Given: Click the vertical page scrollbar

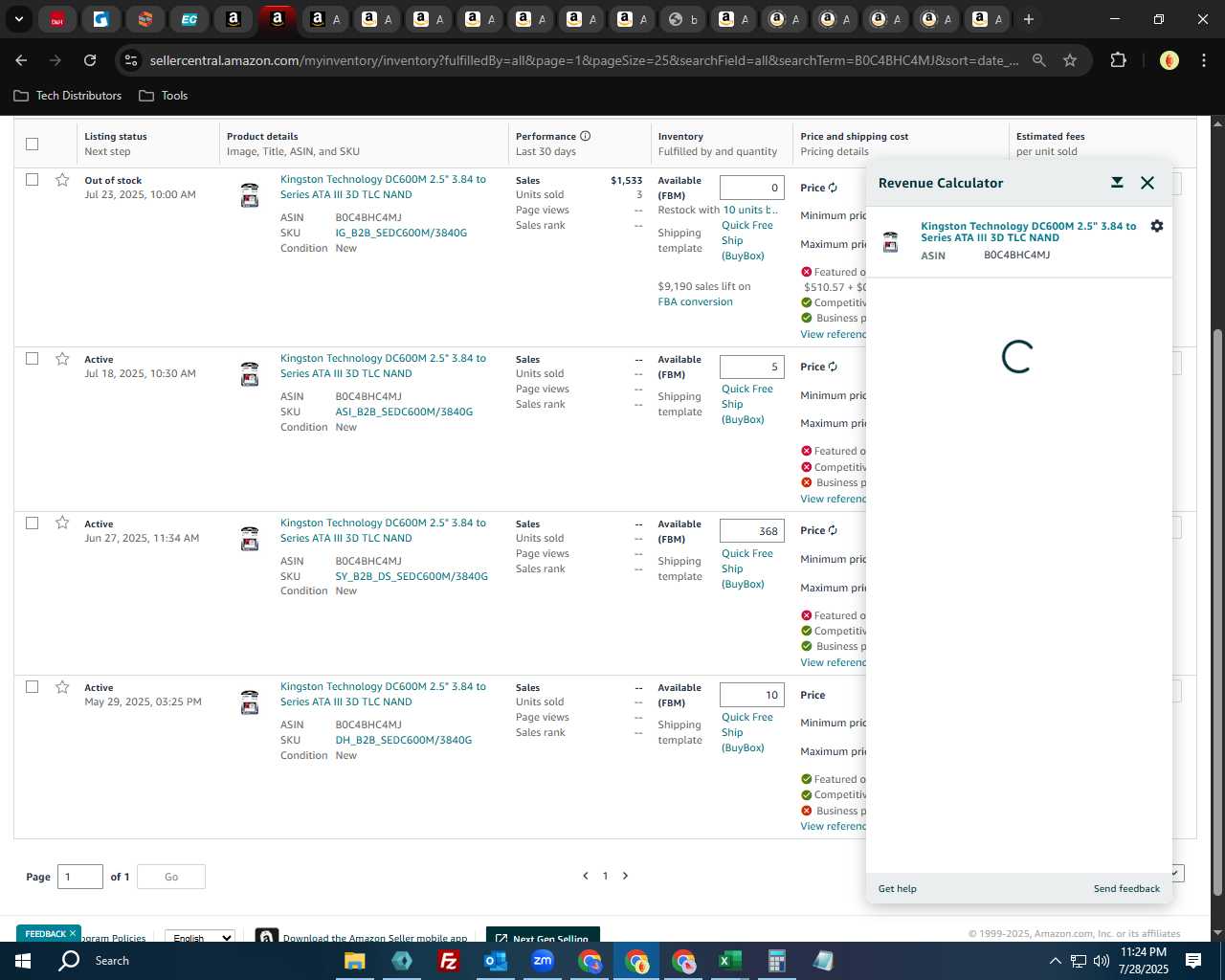Looking at the screenshot, I should pos(1217,612).
